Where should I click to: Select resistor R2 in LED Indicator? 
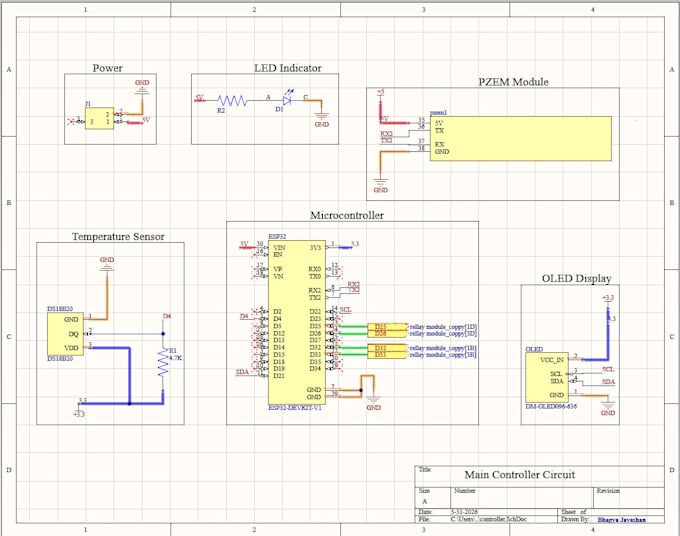[232, 101]
